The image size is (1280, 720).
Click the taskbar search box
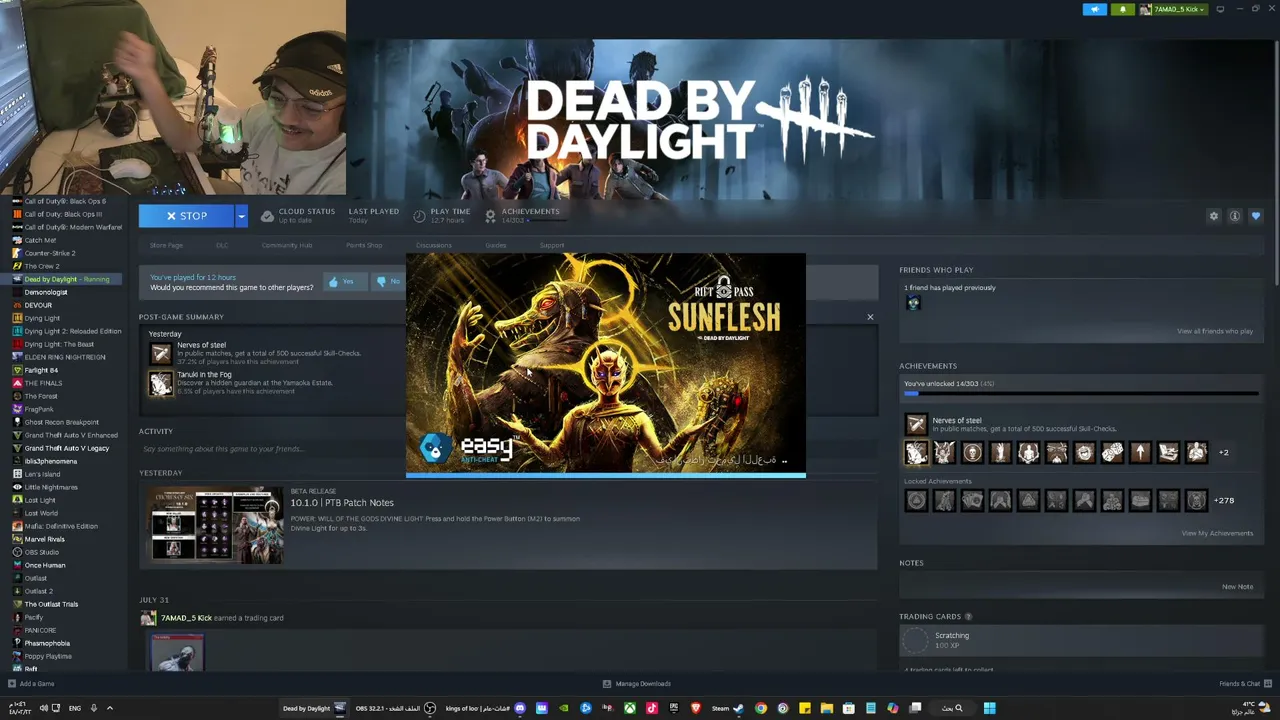click(x=951, y=708)
